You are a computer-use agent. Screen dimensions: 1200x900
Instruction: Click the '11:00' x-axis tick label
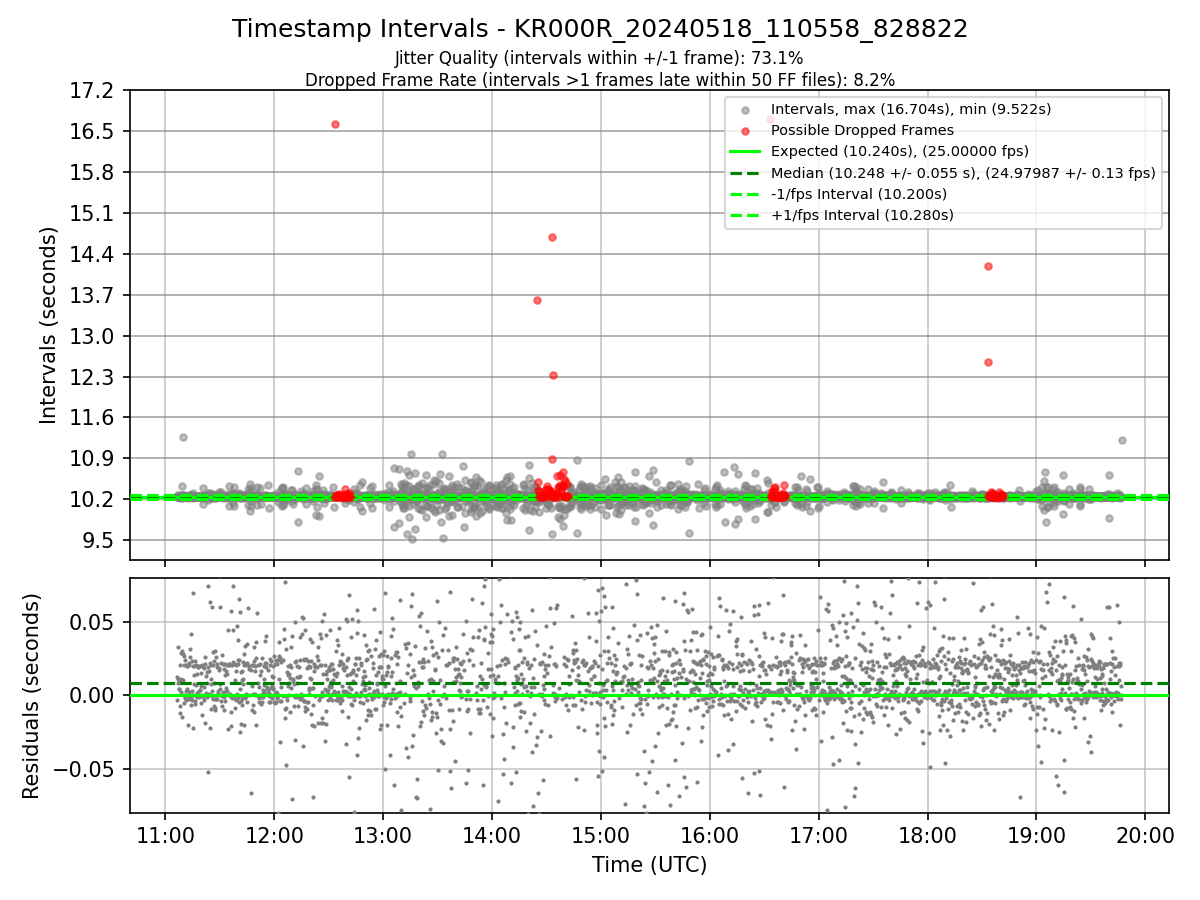[x=165, y=837]
